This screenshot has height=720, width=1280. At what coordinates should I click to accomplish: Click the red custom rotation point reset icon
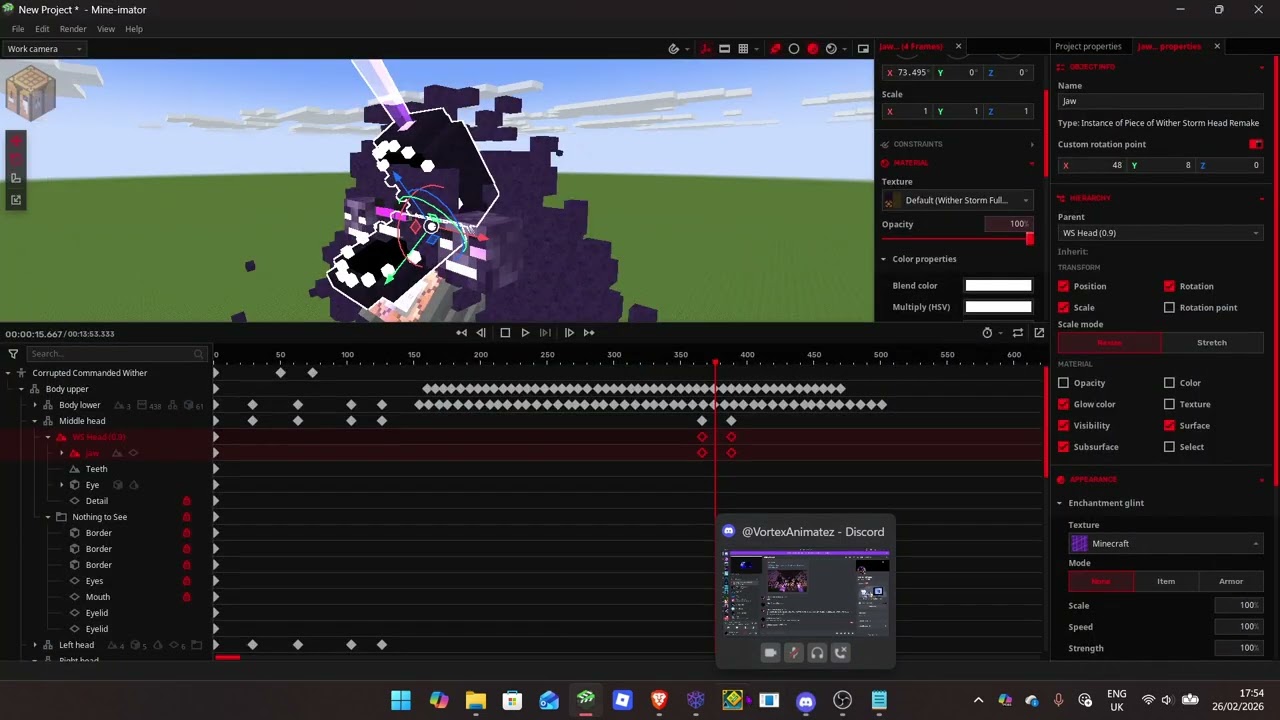(1256, 144)
